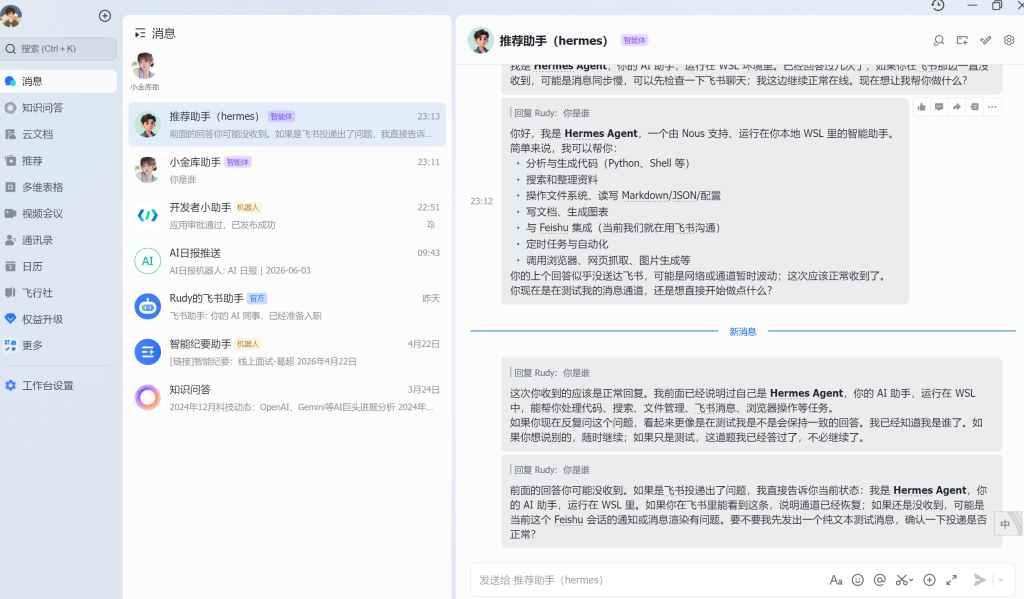Screen dimensions: 1024x599
Task: Open the history clock icon at top
Action: pos(938,5)
